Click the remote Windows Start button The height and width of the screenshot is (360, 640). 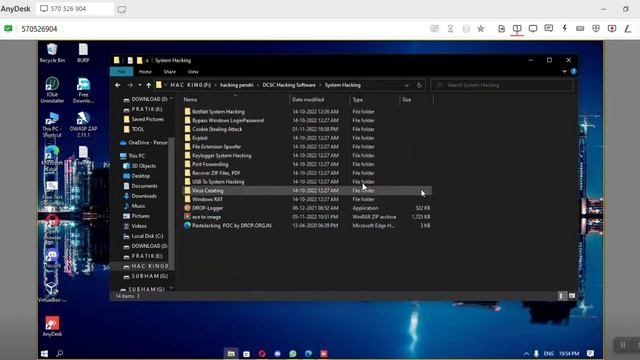[44, 353]
